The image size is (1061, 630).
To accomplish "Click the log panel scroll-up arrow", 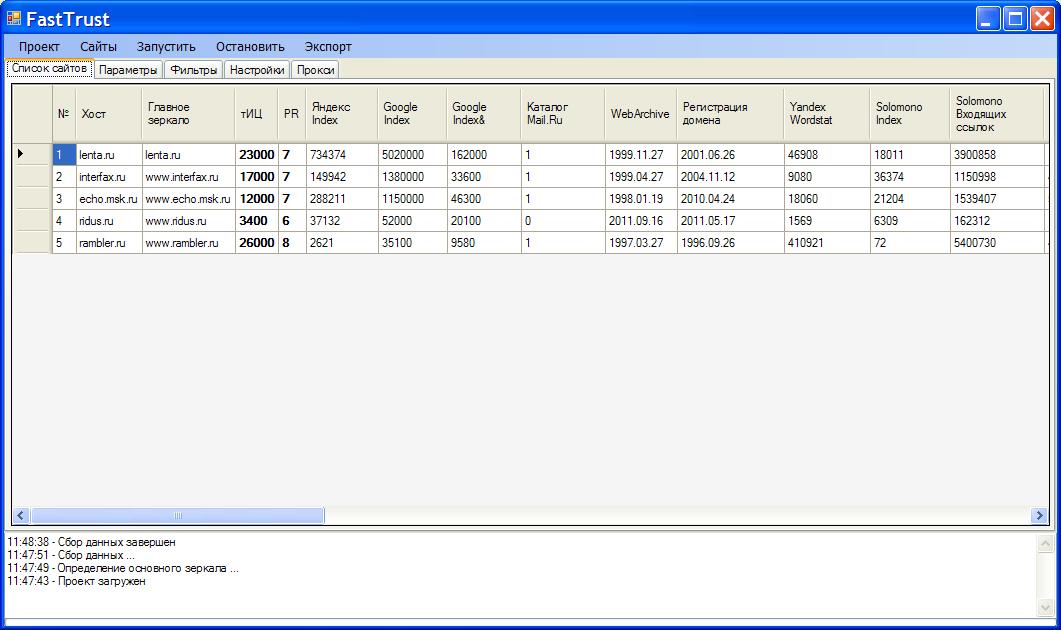I will pos(1045,543).
